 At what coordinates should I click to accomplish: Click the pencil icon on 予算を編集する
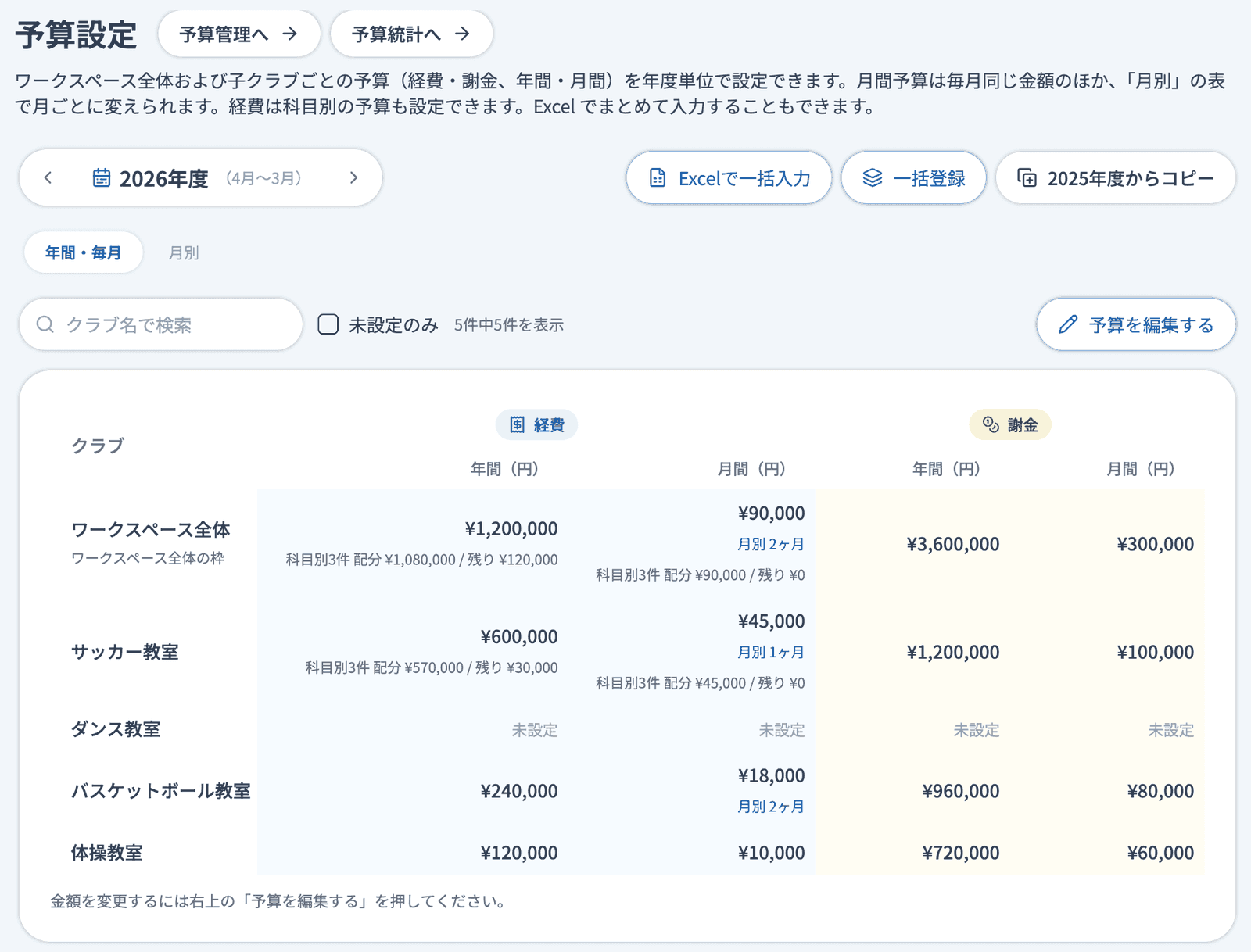tap(1068, 324)
